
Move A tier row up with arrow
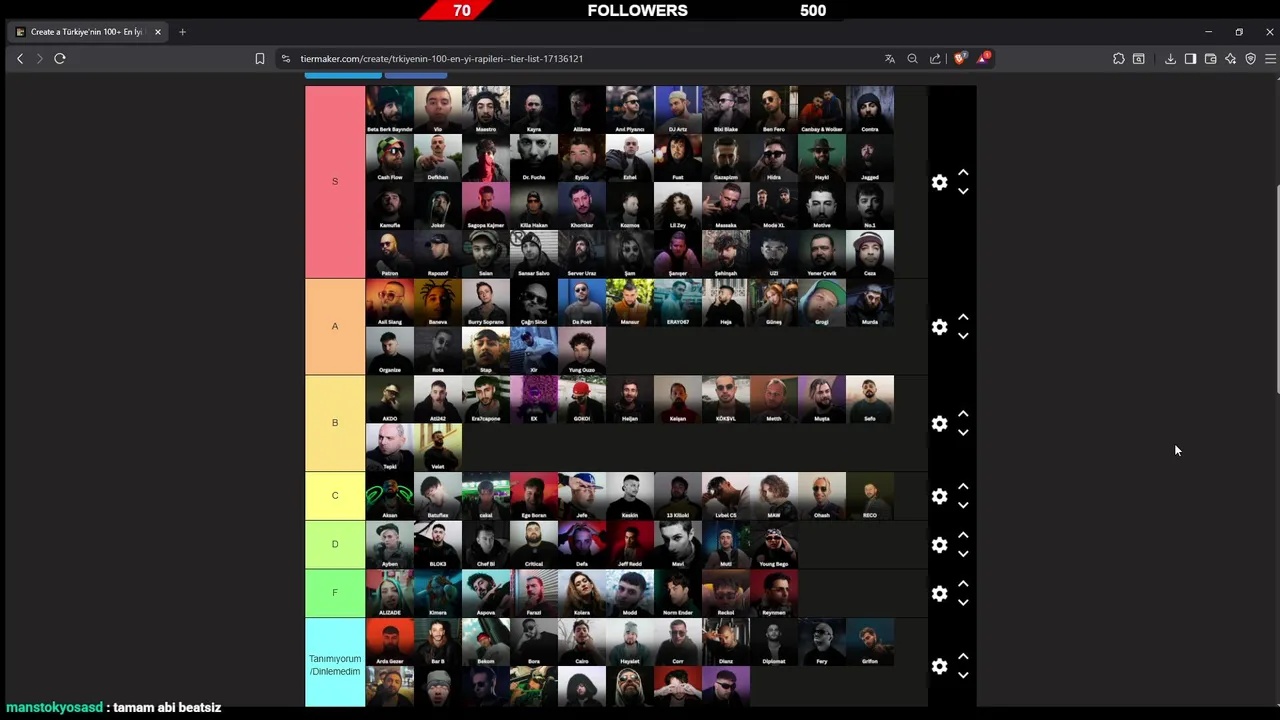[x=963, y=318]
